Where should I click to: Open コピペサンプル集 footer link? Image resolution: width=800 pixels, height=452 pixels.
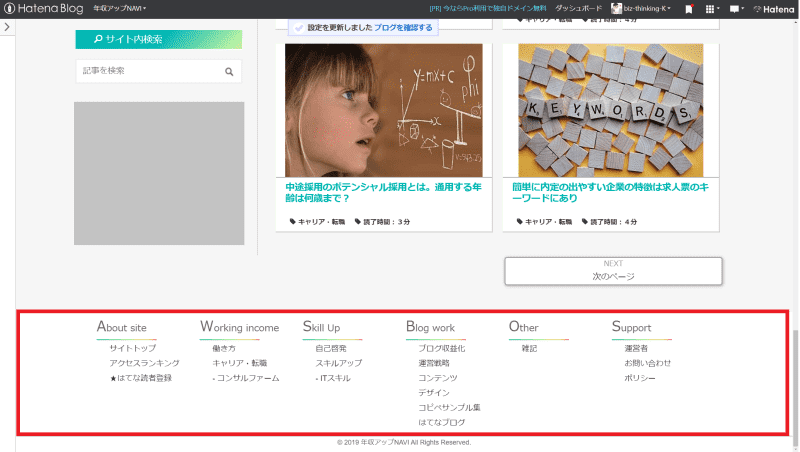(x=449, y=408)
